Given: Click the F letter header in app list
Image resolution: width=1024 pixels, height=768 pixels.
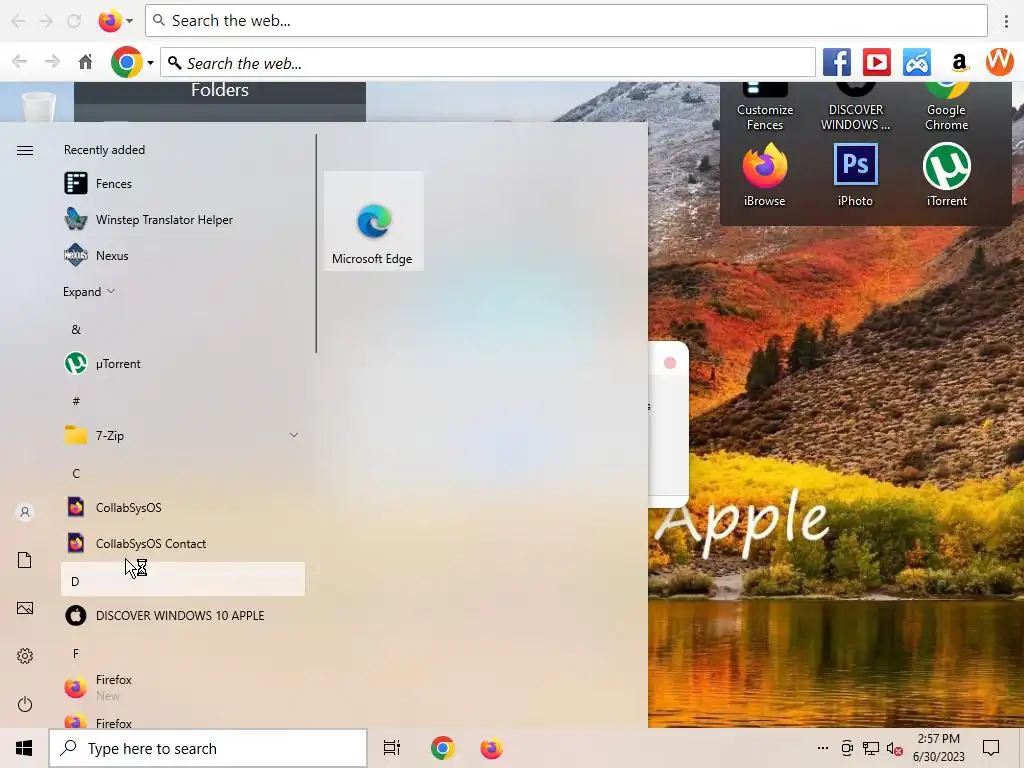Looking at the screenshot, I should point(76,653).
